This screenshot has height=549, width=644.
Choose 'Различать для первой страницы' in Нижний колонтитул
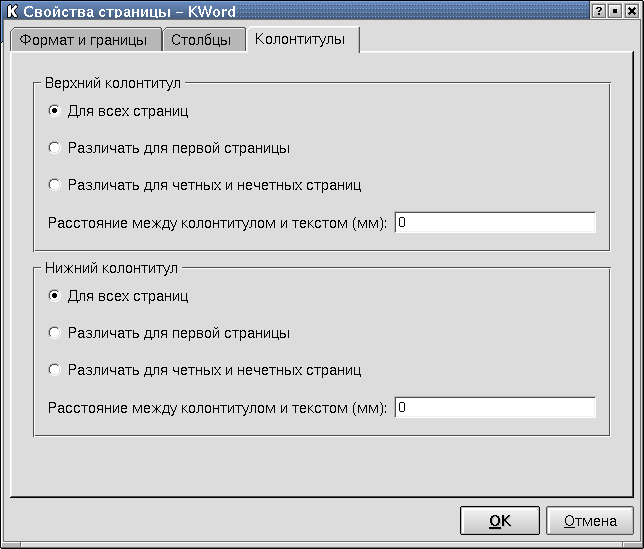(55, 333)
